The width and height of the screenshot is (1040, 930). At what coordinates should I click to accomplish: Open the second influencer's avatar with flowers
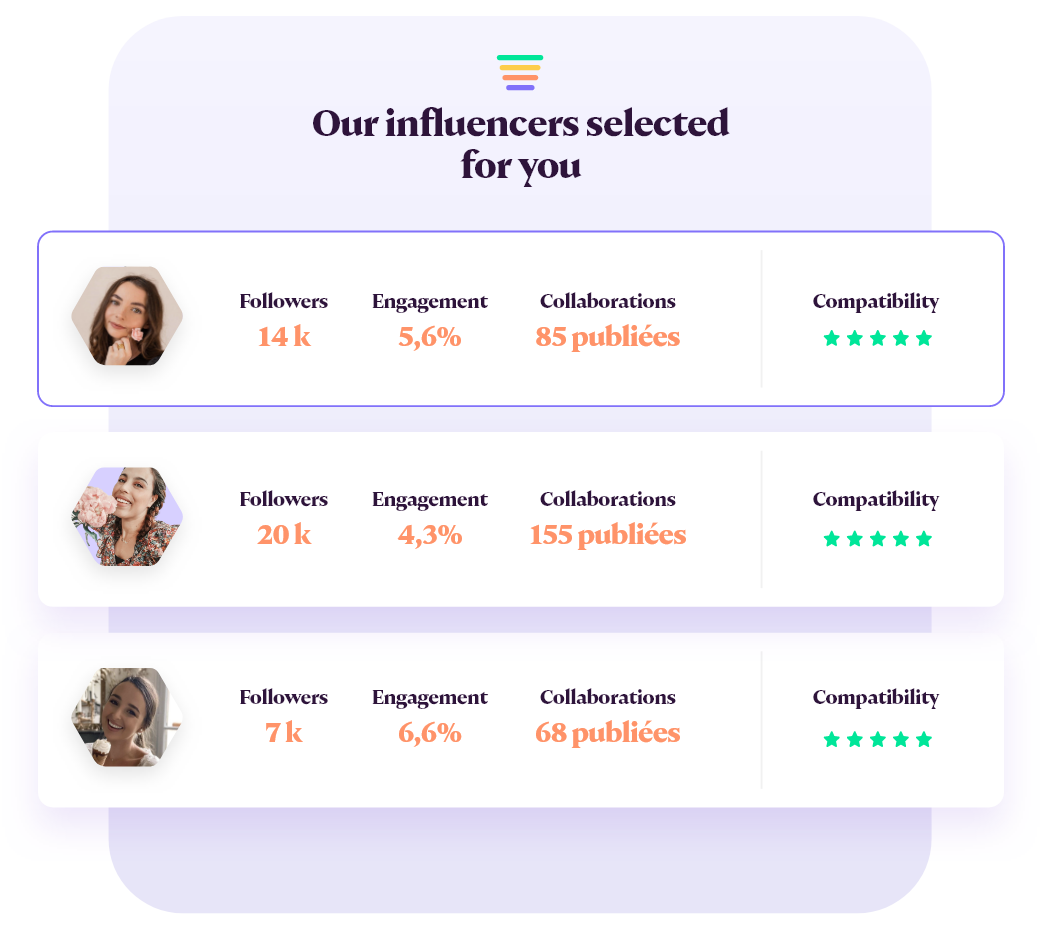tap(127, 517)
